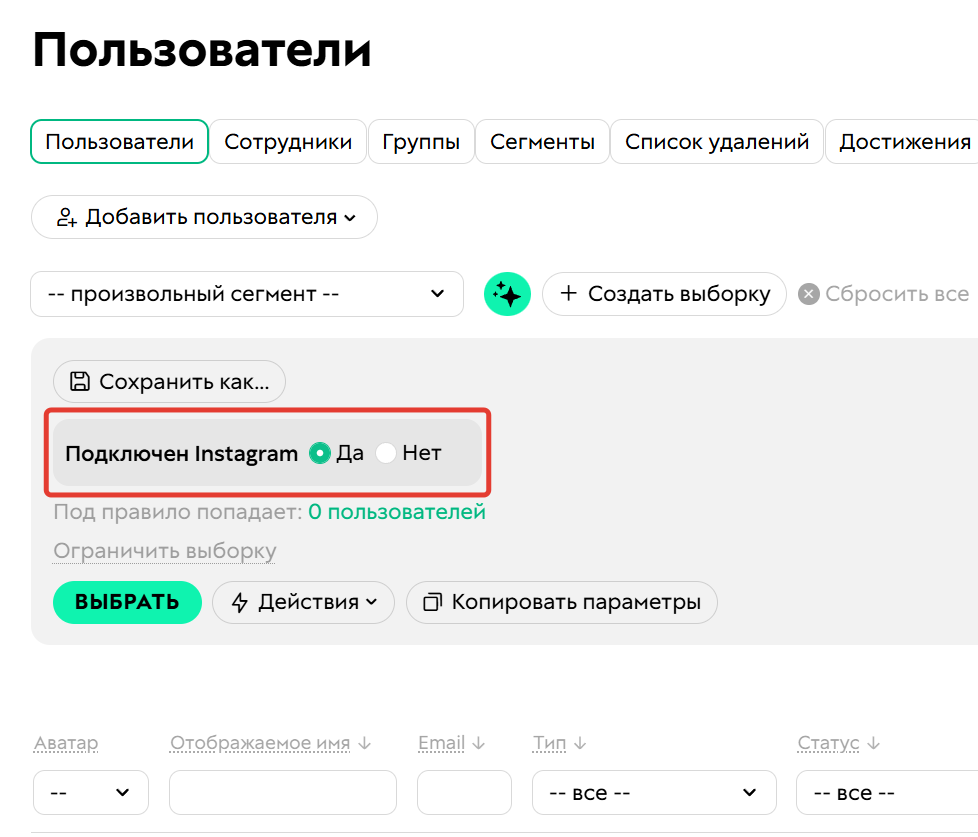Go to the Список удалений tab
Image resolution: width=978 pixels, height=837 pixels.
[717, 142]
